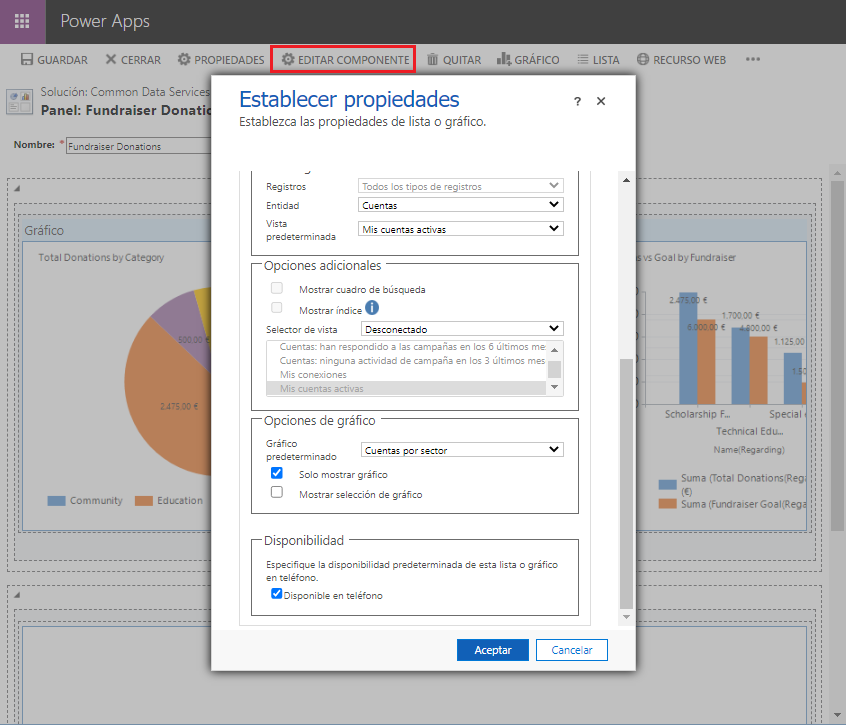The width and height of the screenshot is (846, 725).
Task: Click the Education orange legend swatch
Action: click(144, 501)
